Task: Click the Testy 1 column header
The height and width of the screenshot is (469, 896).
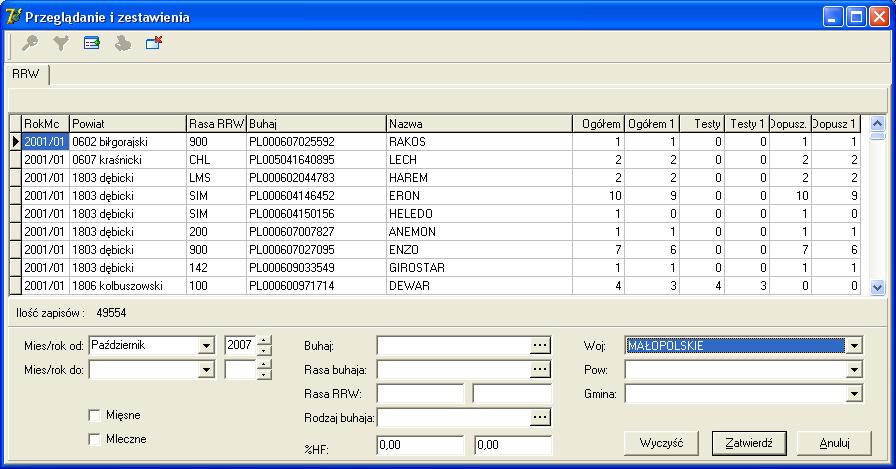Action: coord(747,123)
